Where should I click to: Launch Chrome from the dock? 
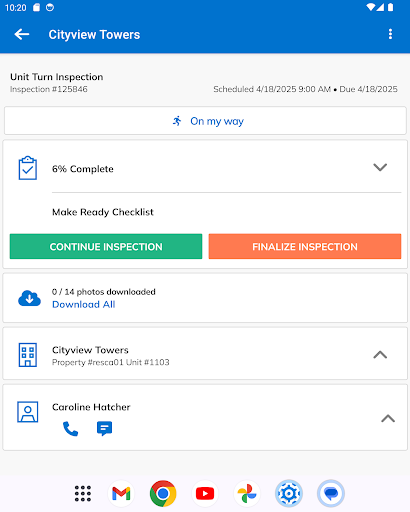[x=163, y=493]
